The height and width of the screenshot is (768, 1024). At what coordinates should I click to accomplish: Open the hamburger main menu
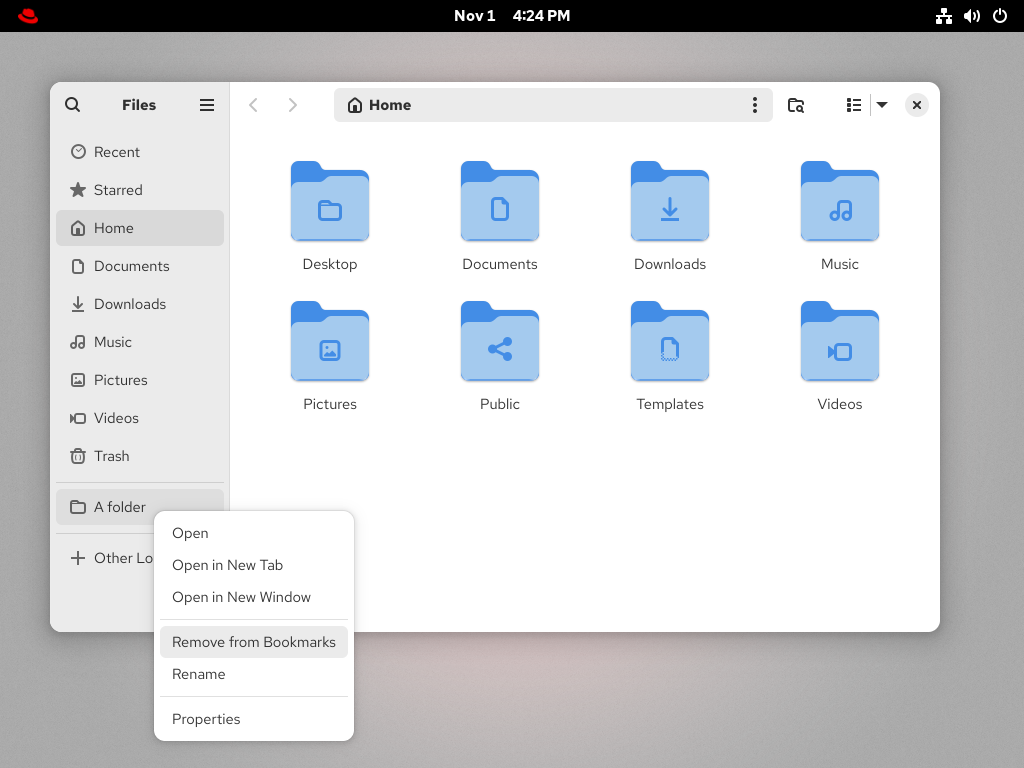tap(207, 105)
